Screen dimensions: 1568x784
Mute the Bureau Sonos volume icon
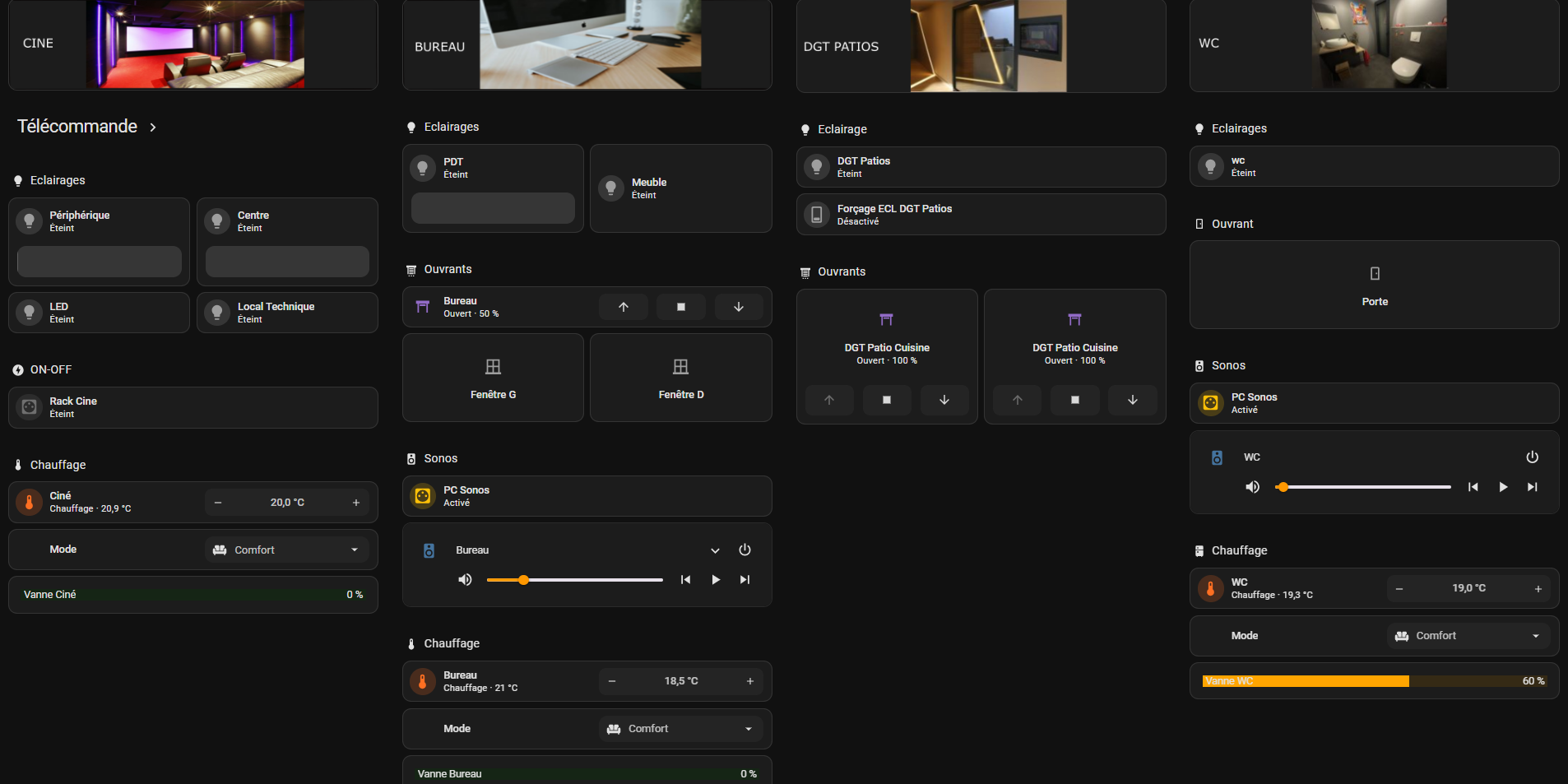(465, 579)
